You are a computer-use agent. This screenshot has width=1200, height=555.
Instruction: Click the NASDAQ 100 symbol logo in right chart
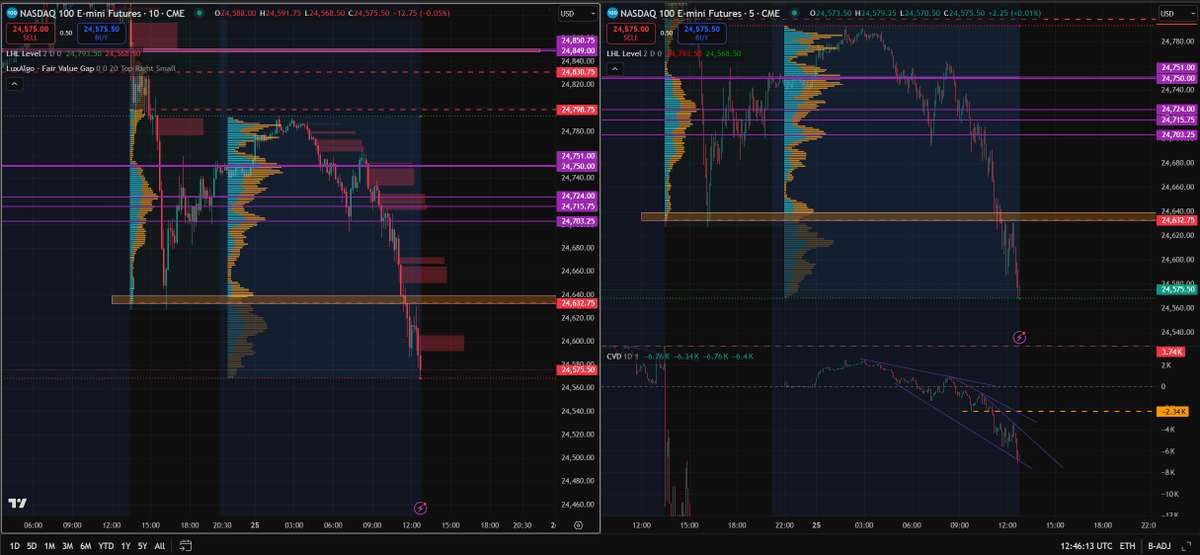[612, 14]
